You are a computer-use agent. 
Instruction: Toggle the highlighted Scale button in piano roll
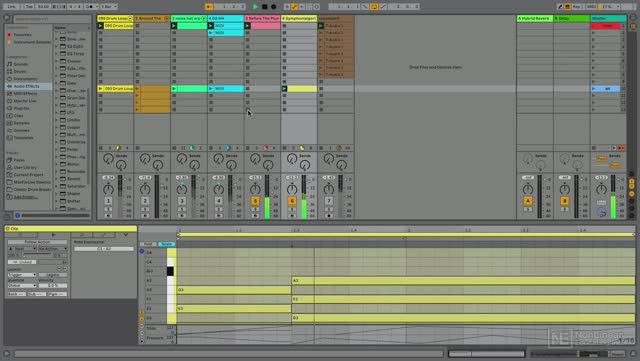pos(167,244)
